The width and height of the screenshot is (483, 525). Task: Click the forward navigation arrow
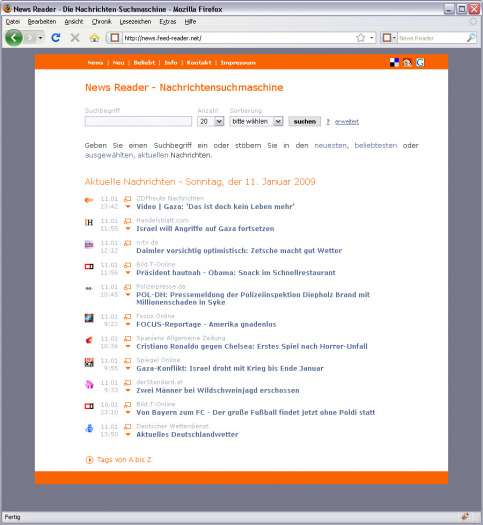[x=30, y=38]
